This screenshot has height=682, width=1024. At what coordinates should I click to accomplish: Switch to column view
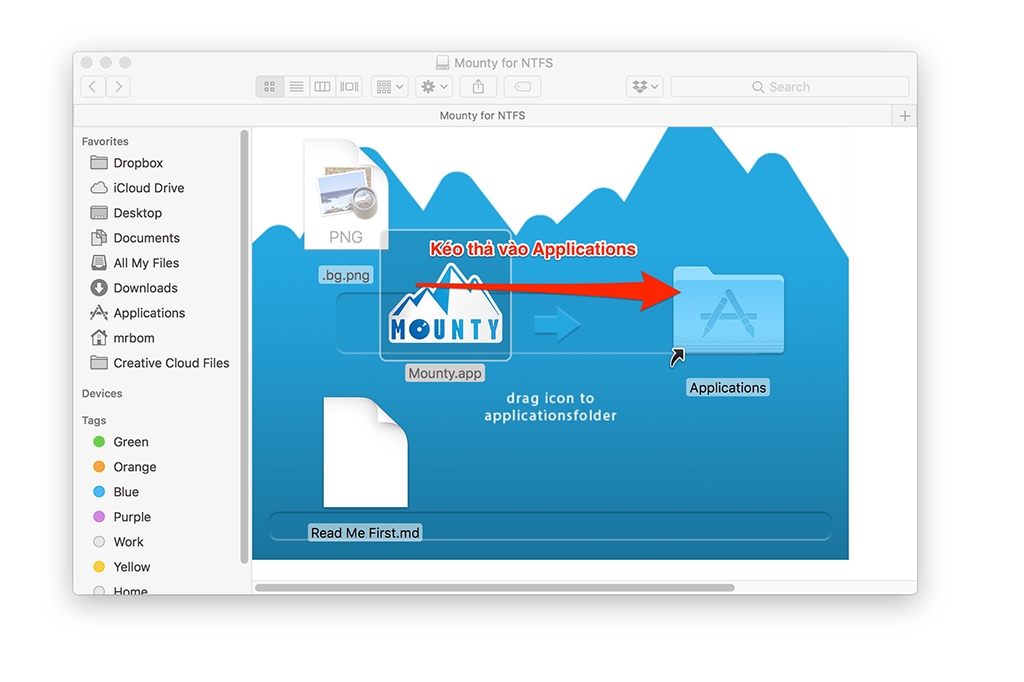(x=322, y=86)
